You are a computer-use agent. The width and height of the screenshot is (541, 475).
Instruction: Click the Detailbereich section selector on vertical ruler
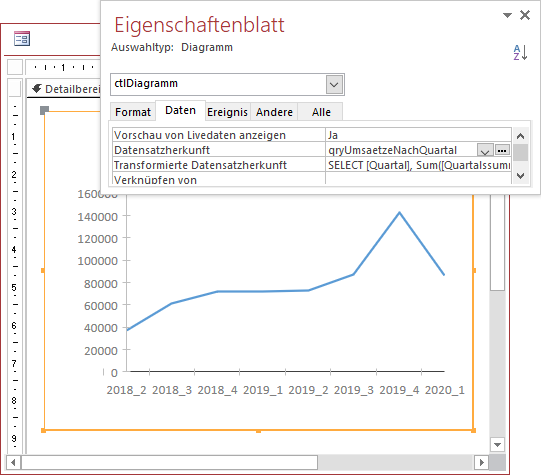(x=15, y=89)
